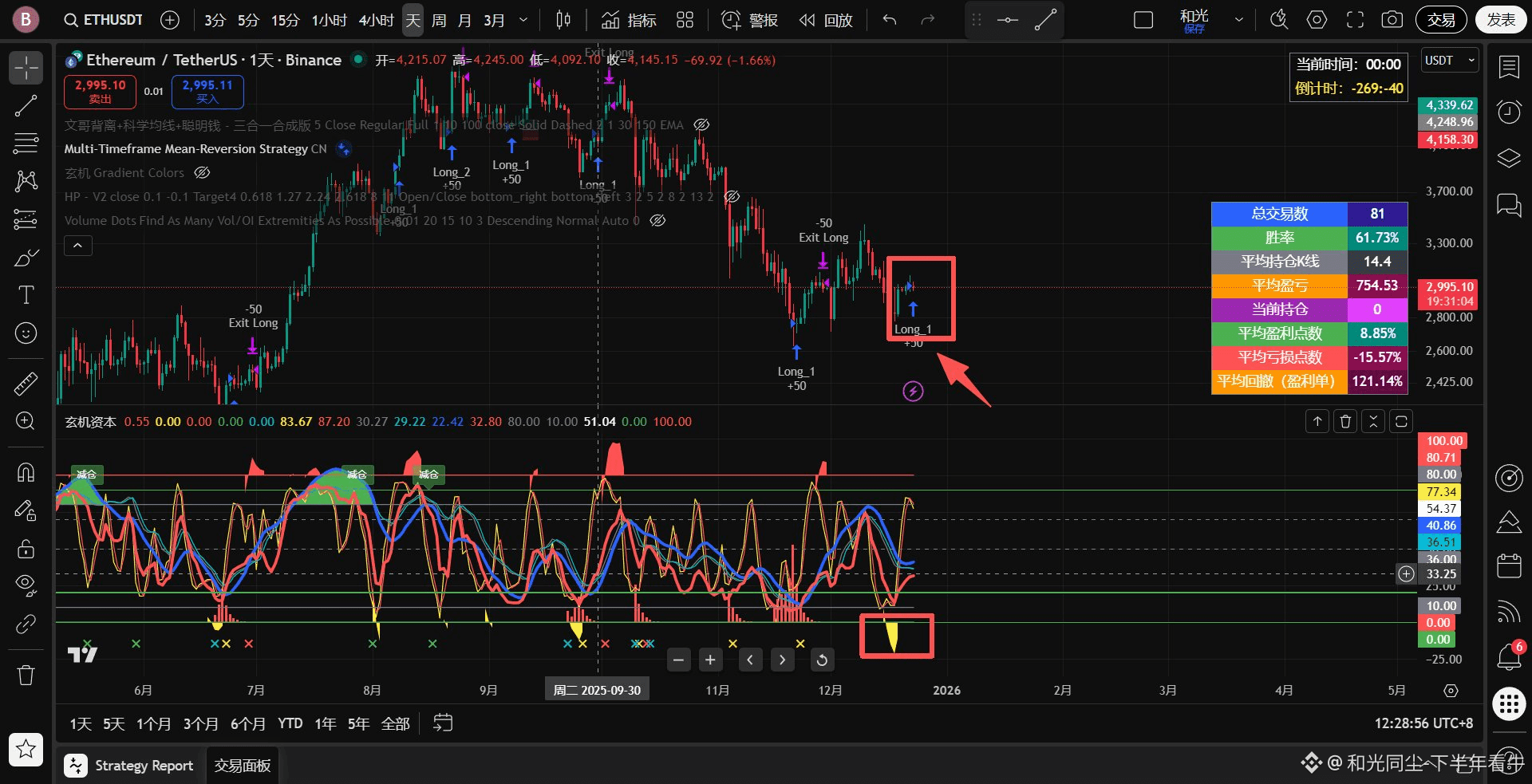Click the 2,995.11 买入 buy button
Image resolution: width=1532 pixels, height=784 pixels.
coord(207,92)
